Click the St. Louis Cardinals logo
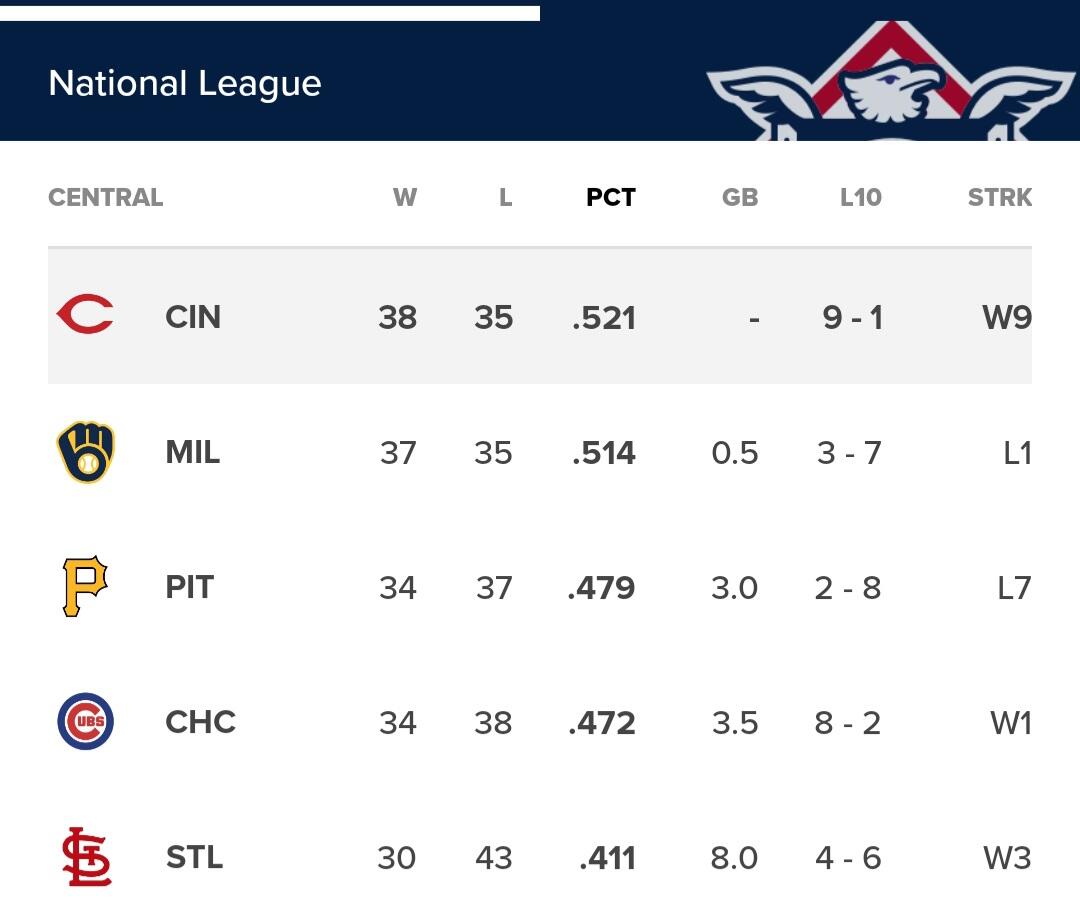The image size is (1080, 908). tap(86, 857)
